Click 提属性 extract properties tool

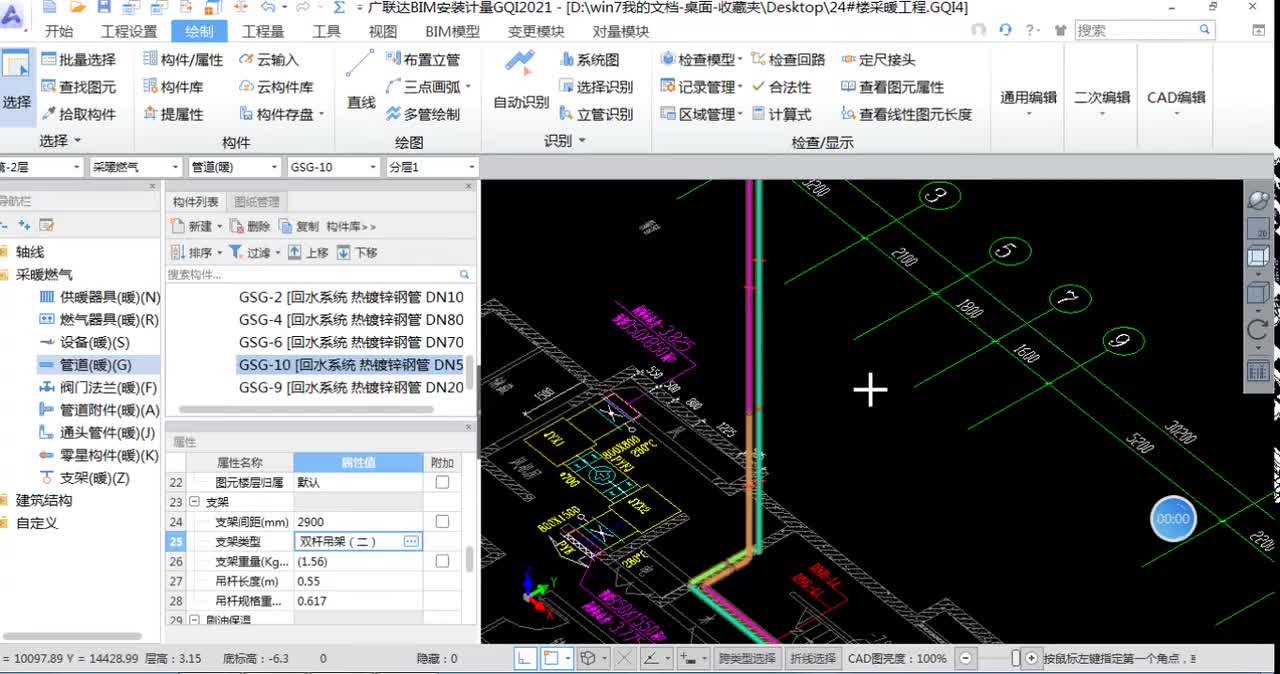pyautogui.click(x=173, y=114)
